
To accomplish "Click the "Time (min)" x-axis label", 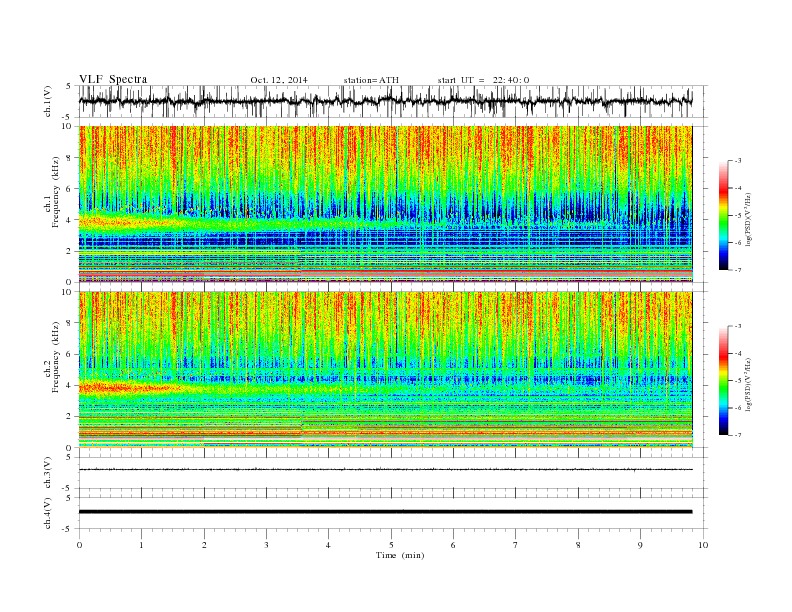I will coord(400,555).
